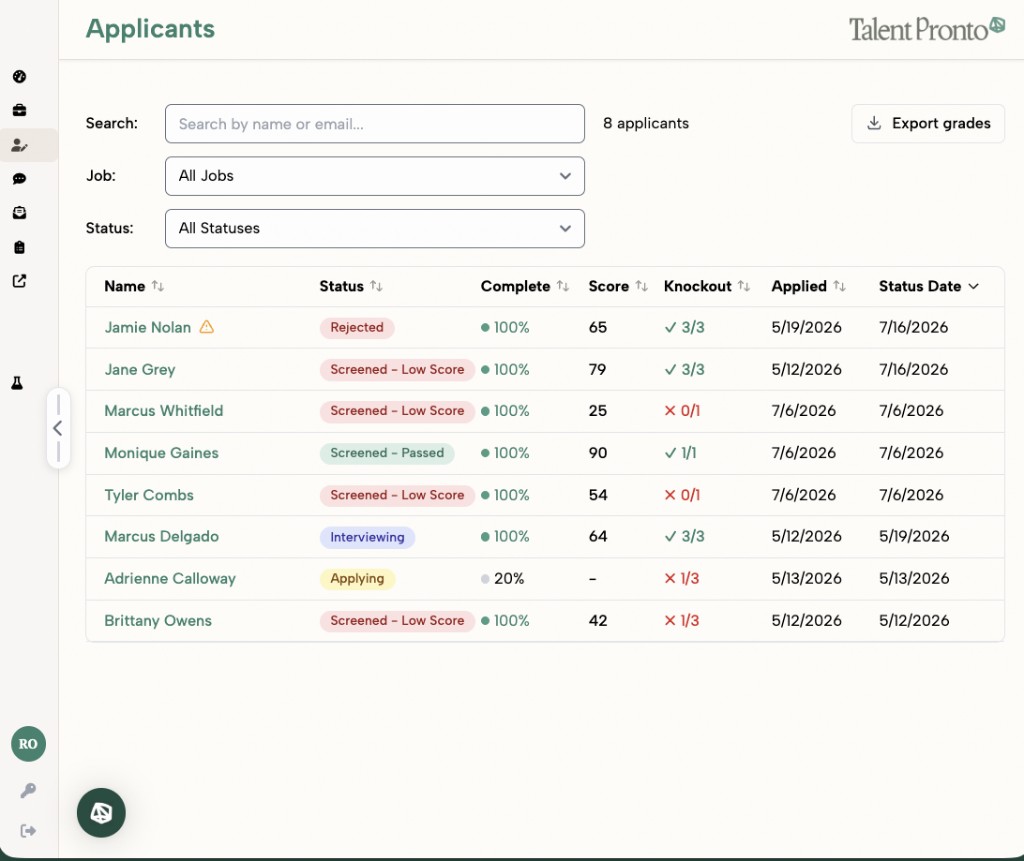Click the external link icon in sidebar
This screenshot has width=1024, height=861.
click(x=20, y=281)
